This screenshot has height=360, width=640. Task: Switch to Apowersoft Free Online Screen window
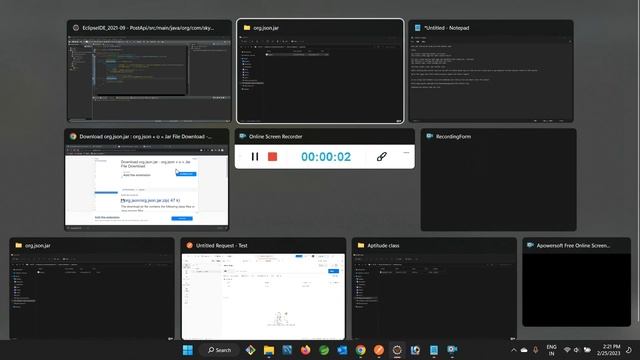point(577,282)
